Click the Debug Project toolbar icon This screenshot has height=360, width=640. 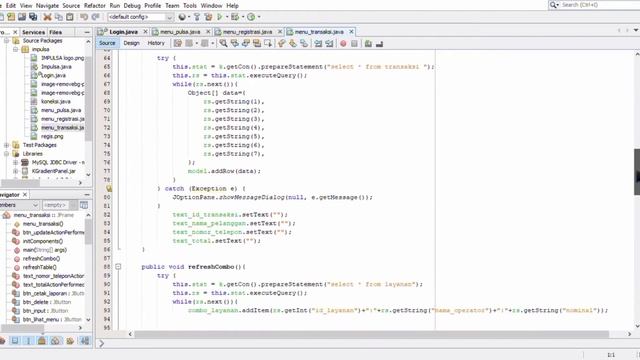click(235, 17)
